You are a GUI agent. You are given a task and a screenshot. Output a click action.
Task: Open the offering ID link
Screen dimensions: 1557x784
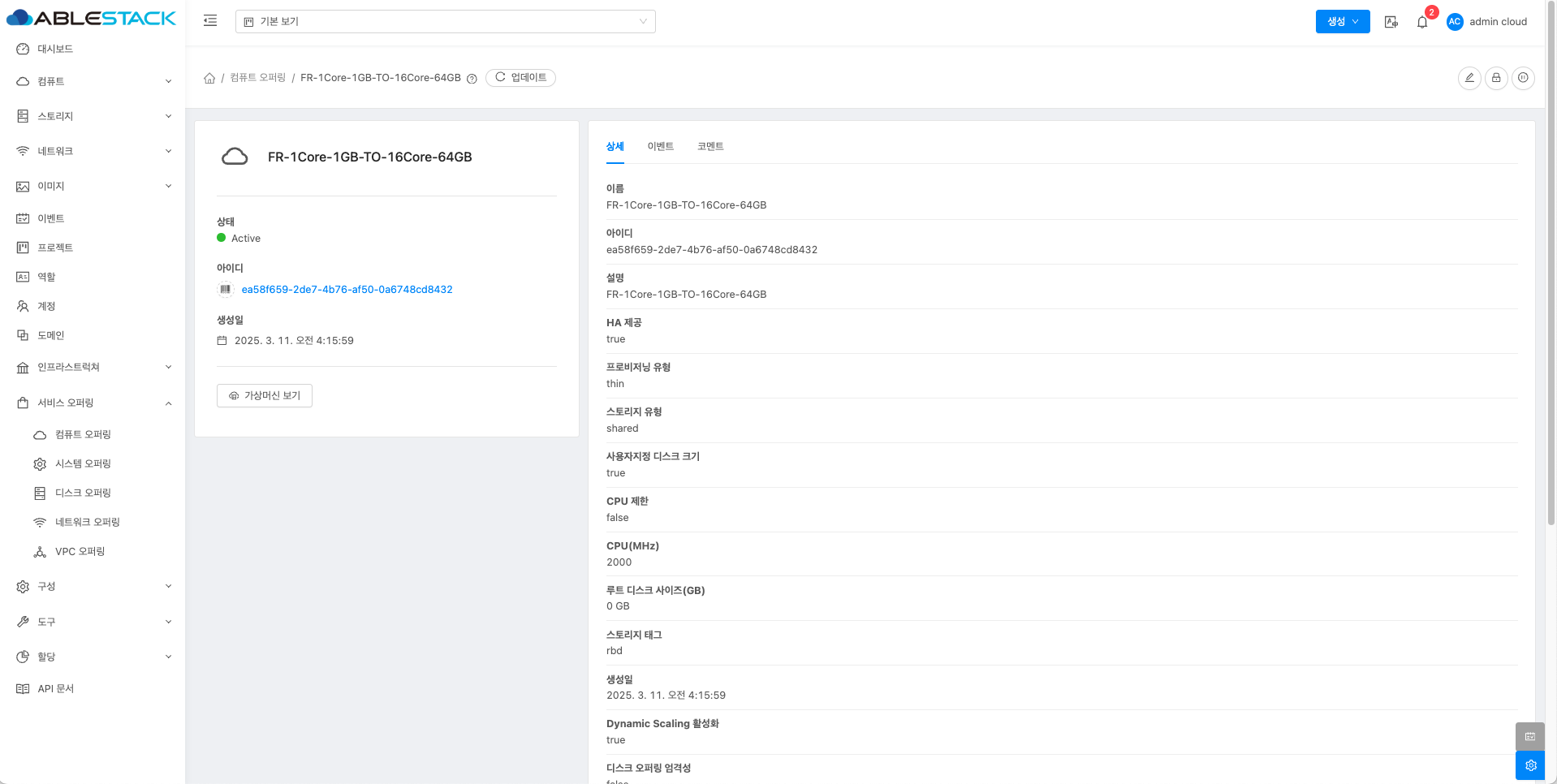(x=347, y=290)
